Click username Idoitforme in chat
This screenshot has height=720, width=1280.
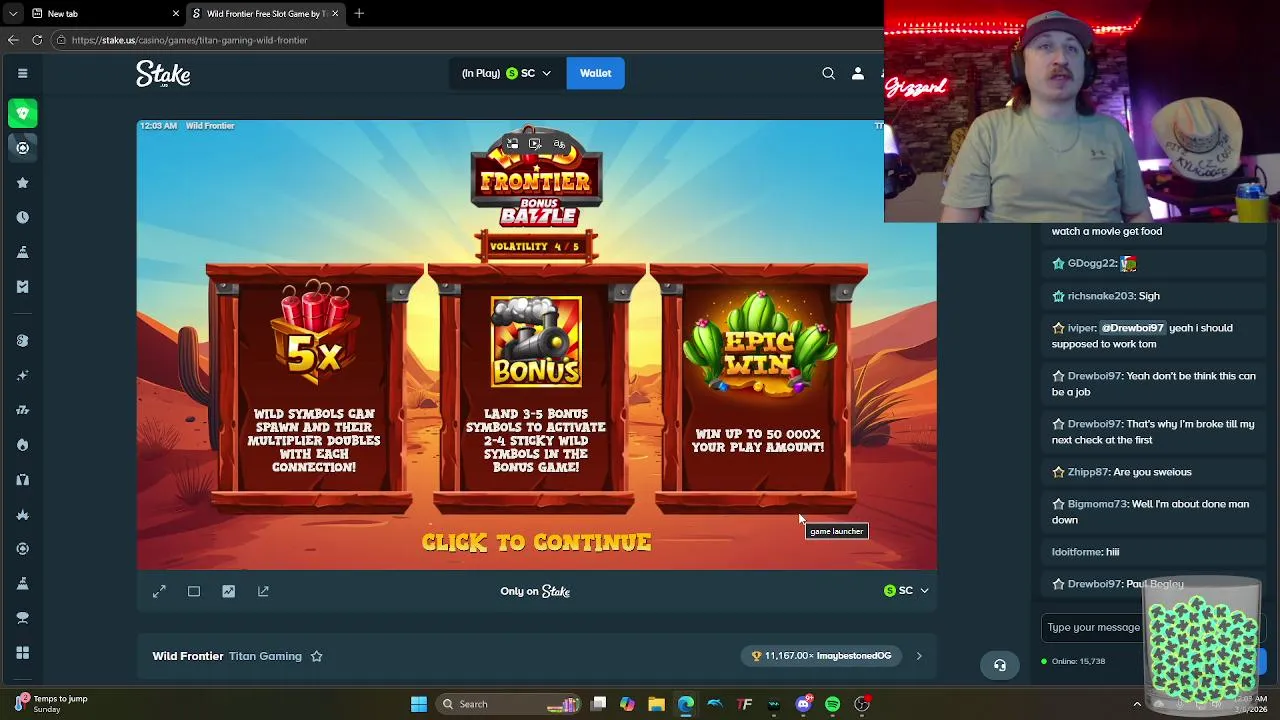[1076, 552]
